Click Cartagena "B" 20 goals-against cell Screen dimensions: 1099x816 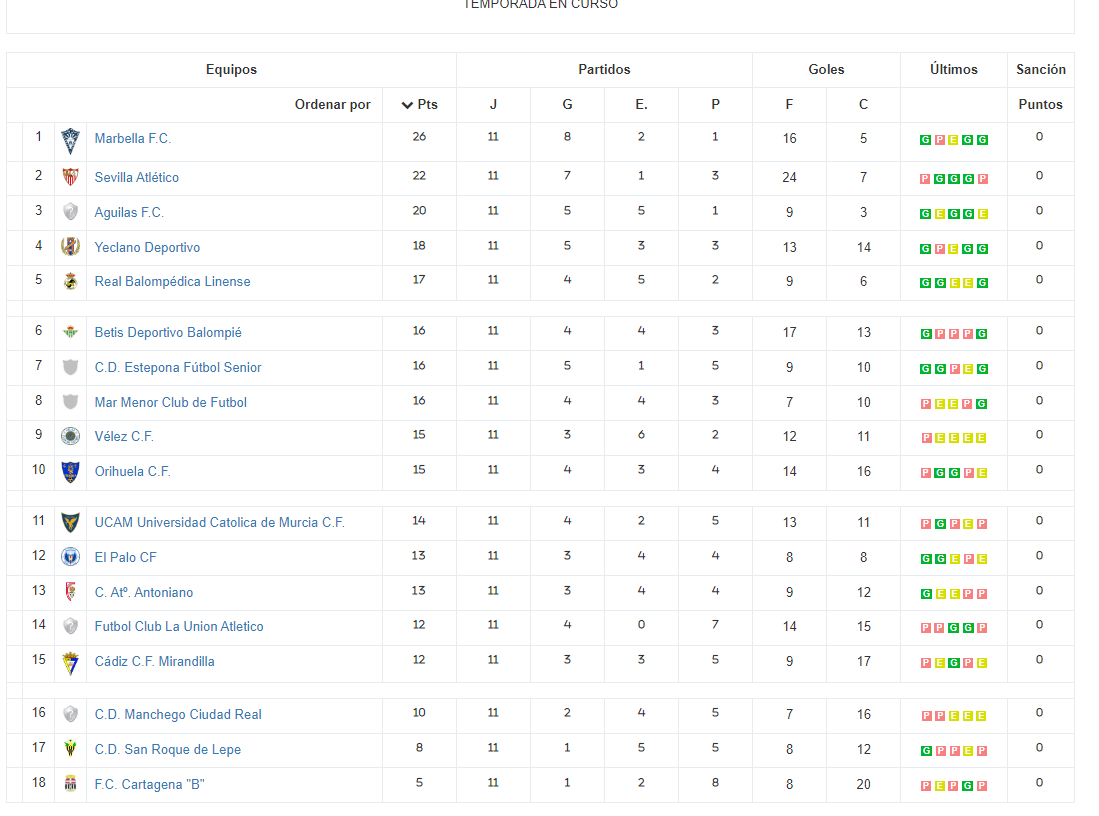[864, 784]
